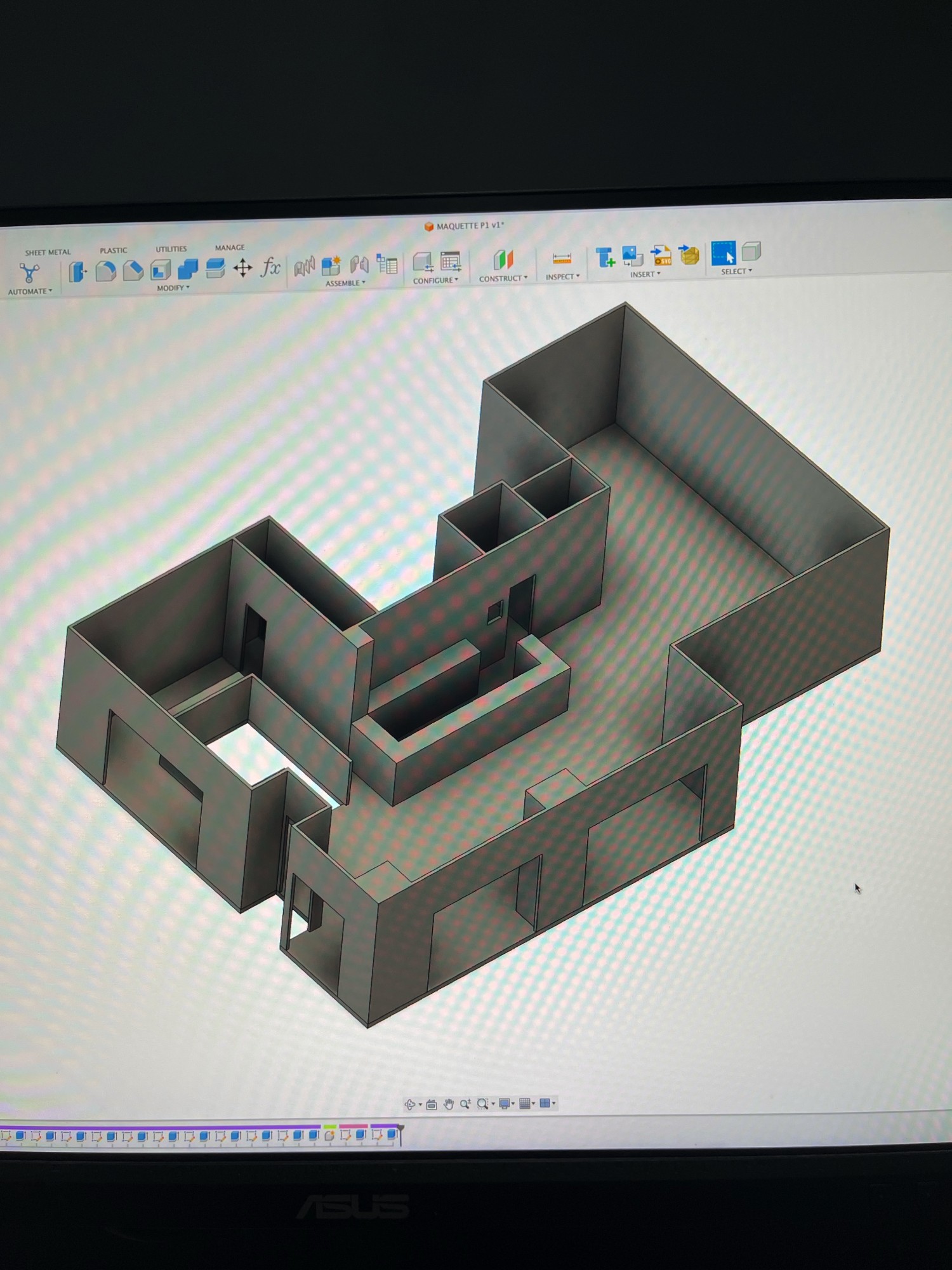This screenshot has width=952, height=1270.
Task: Click the Automate tool icon
Action: click(29, 273)
